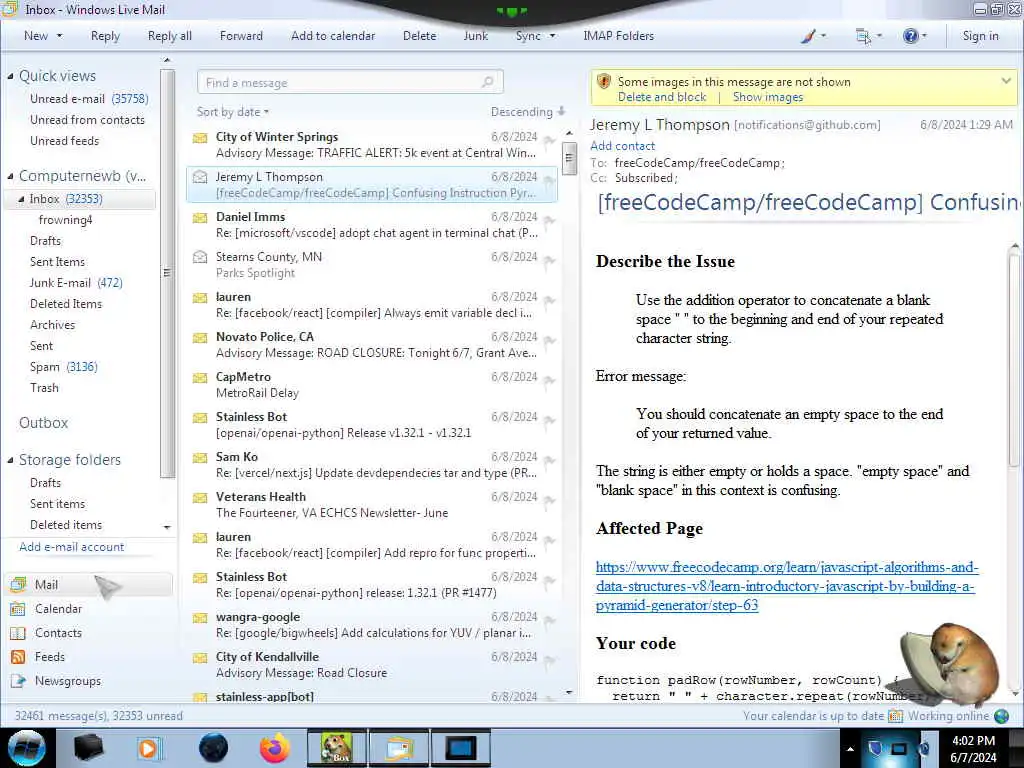Screen dimensions: 1024x768
Task: Click Reply all in the toolbar
Action: pos(170,36)
